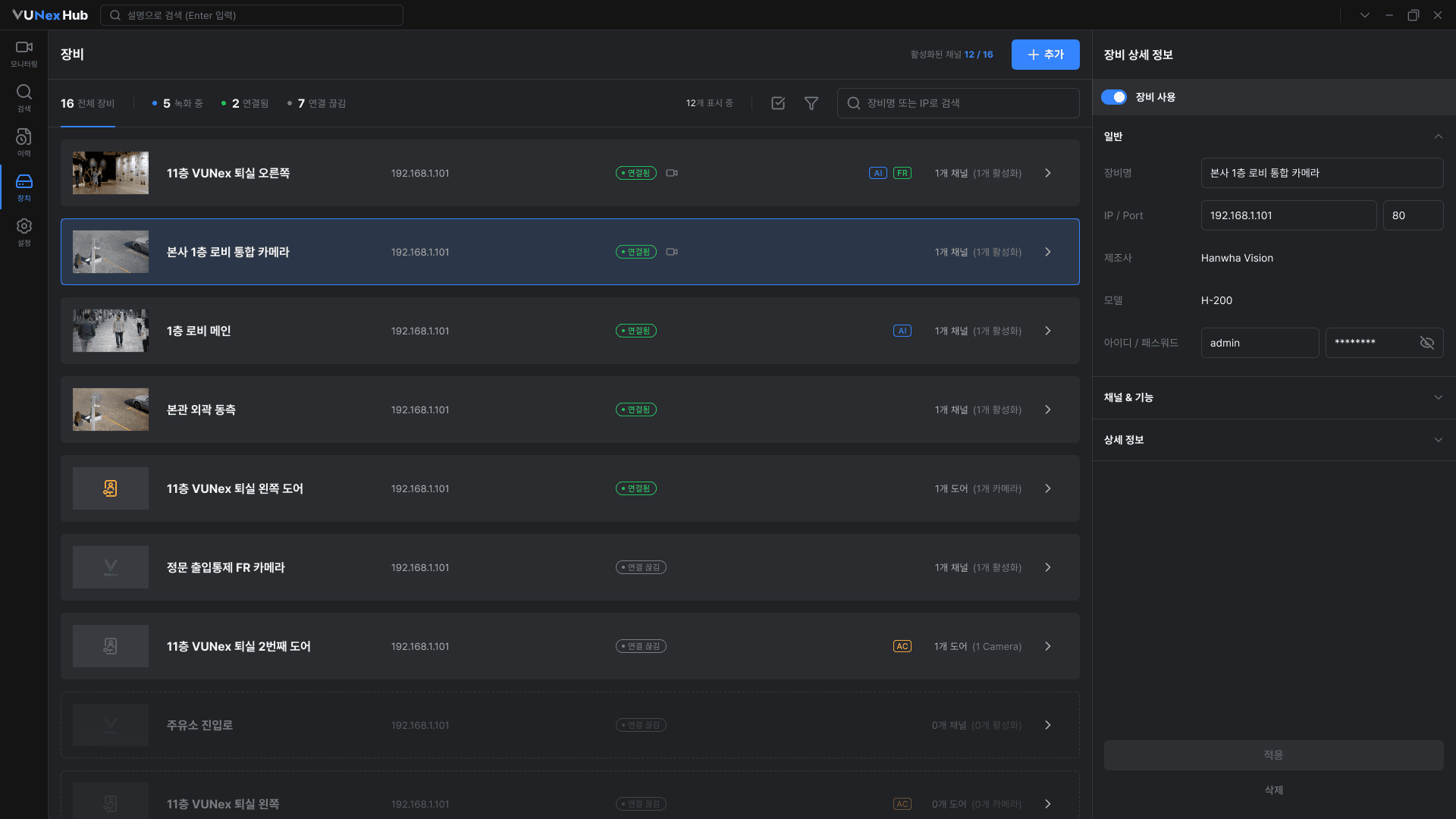Click the VUNex Hub logo
Viewport: 1456px width, 819px height.
coord(50,15)
